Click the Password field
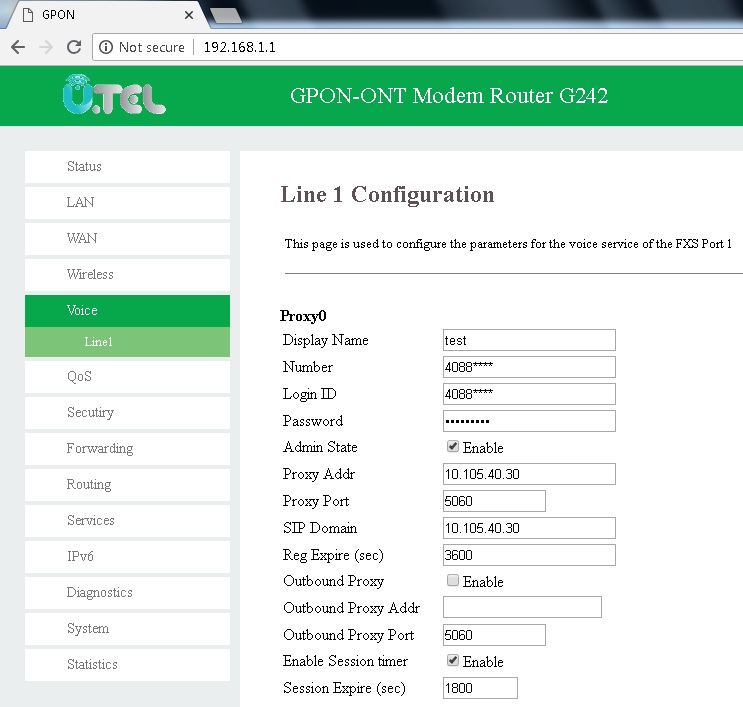This screenshot has height=707, width=743. [x=528, y=421]
